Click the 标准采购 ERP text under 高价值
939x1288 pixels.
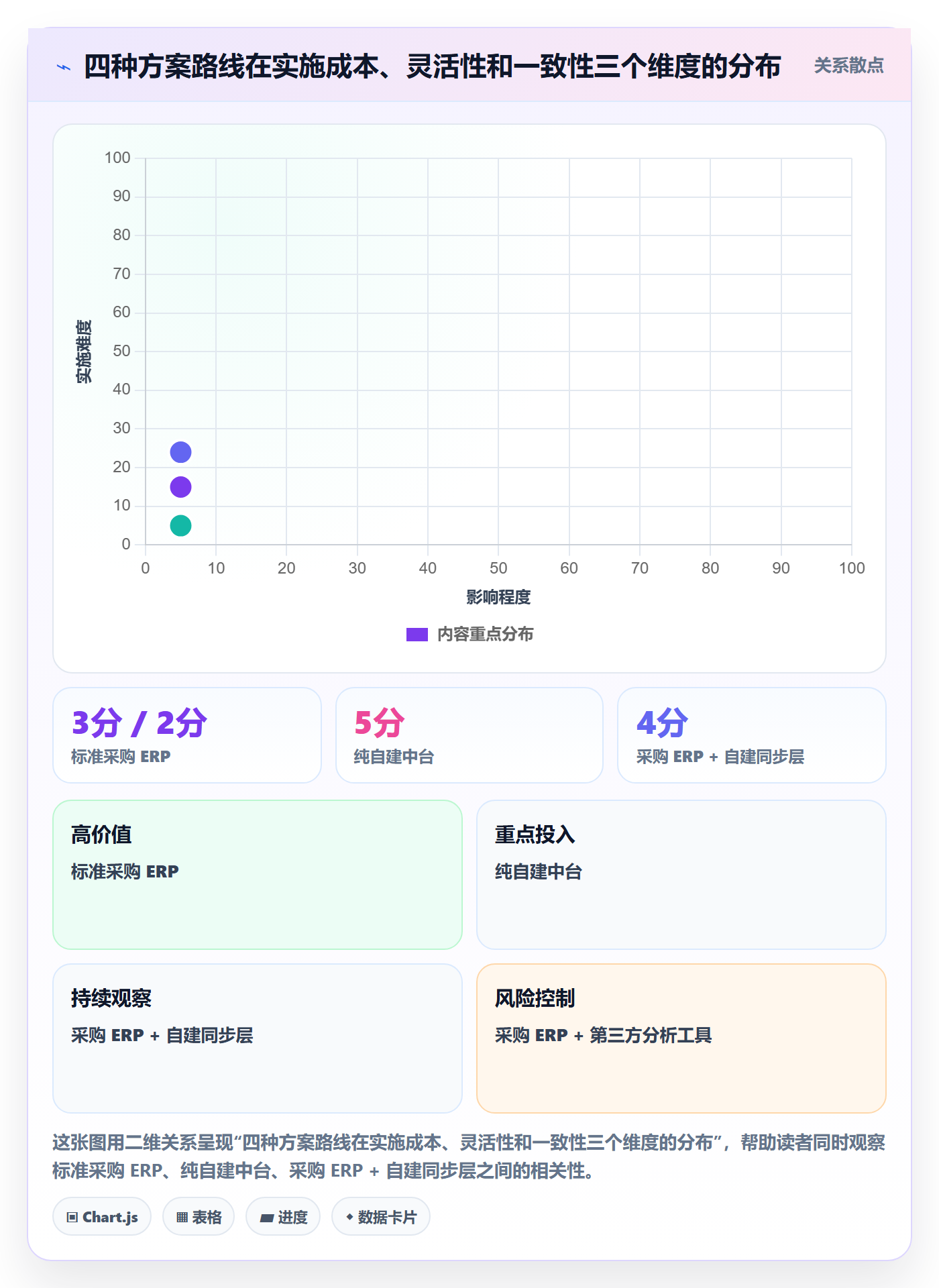(125, 871)
